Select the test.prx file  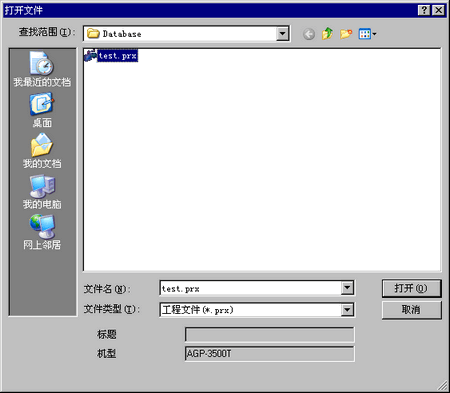point(111,56)
